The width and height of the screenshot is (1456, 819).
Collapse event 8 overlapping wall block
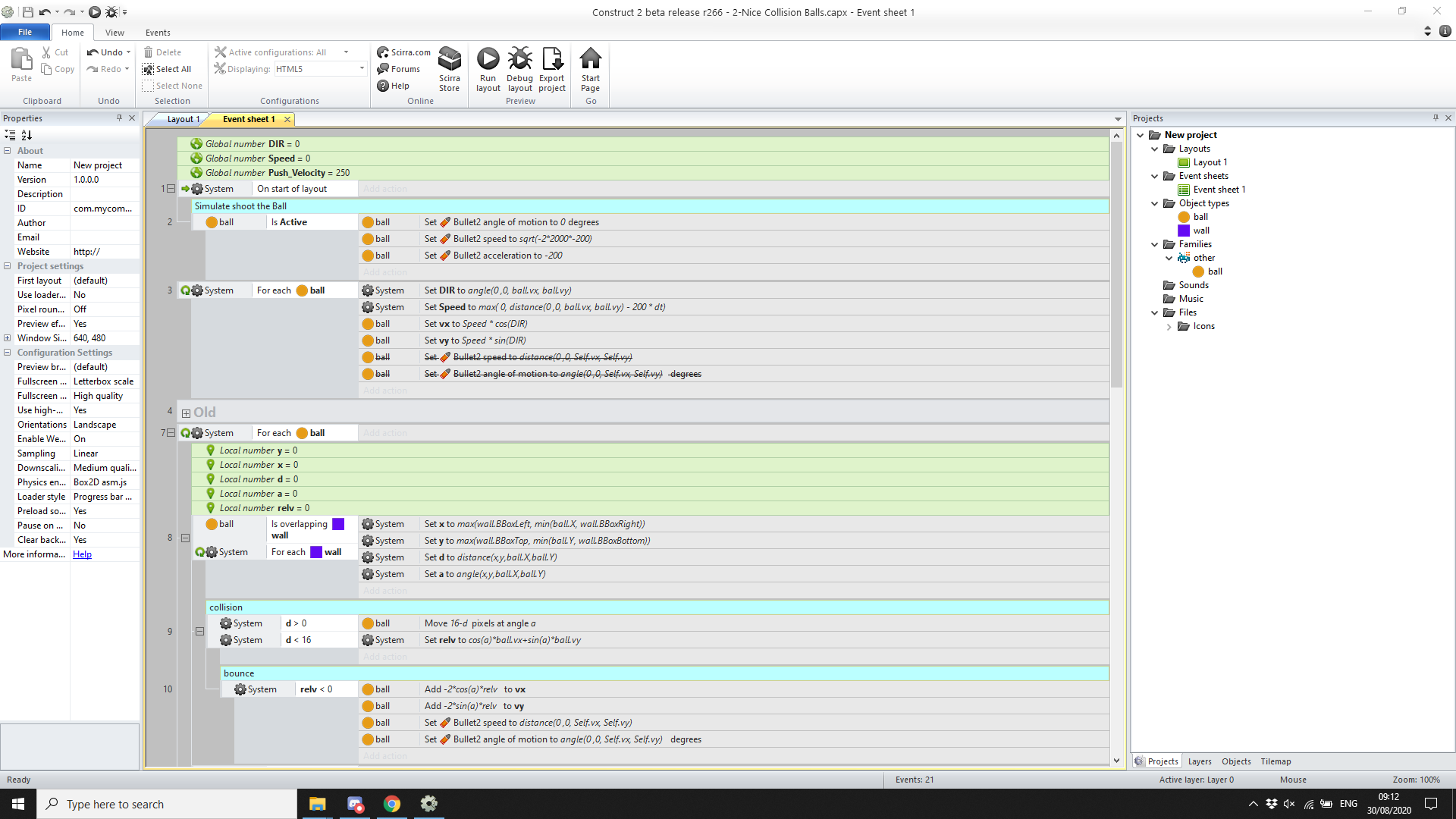185,538
